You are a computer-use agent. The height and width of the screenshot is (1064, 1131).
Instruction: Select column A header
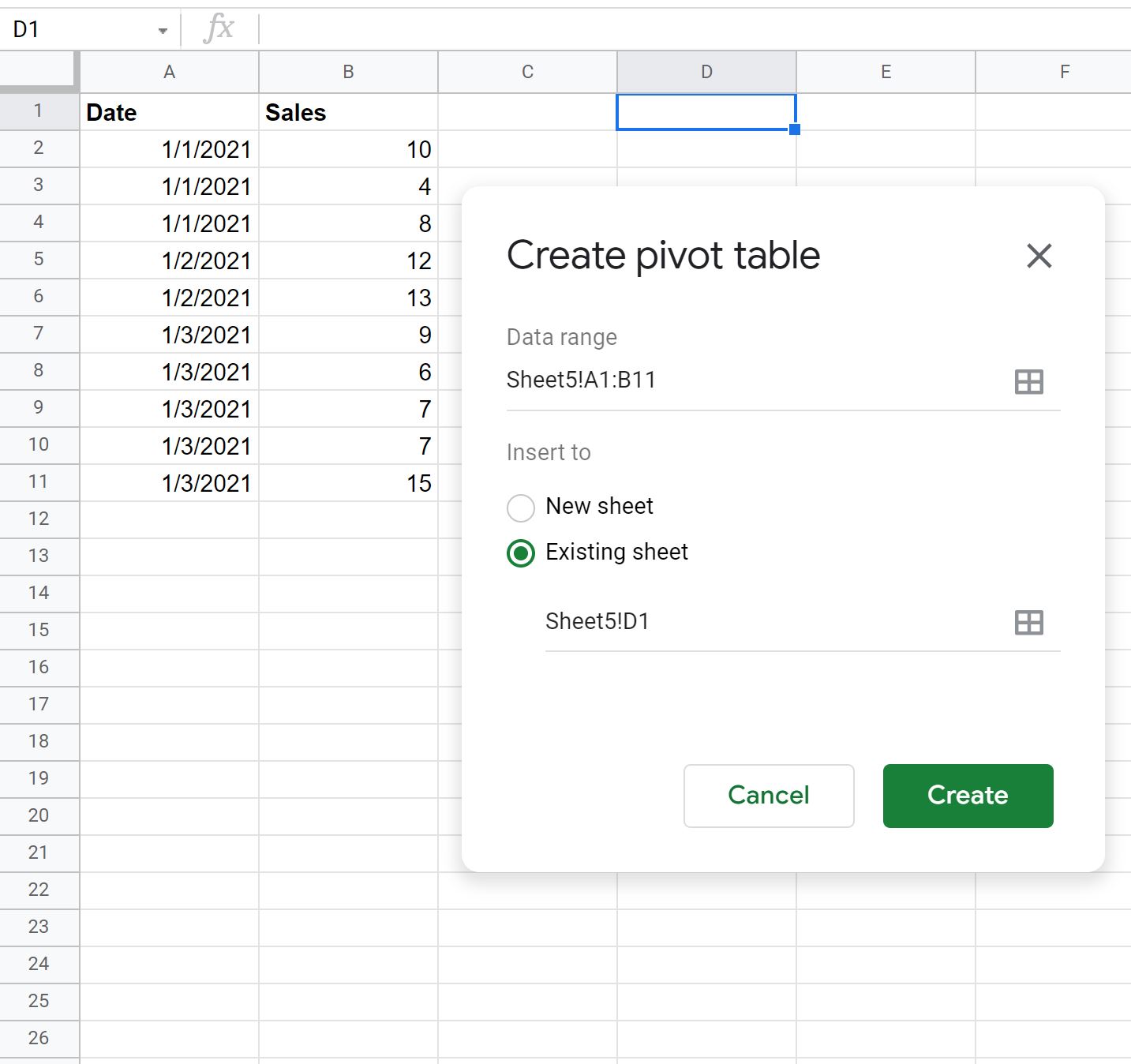click(x=169, y=73)
